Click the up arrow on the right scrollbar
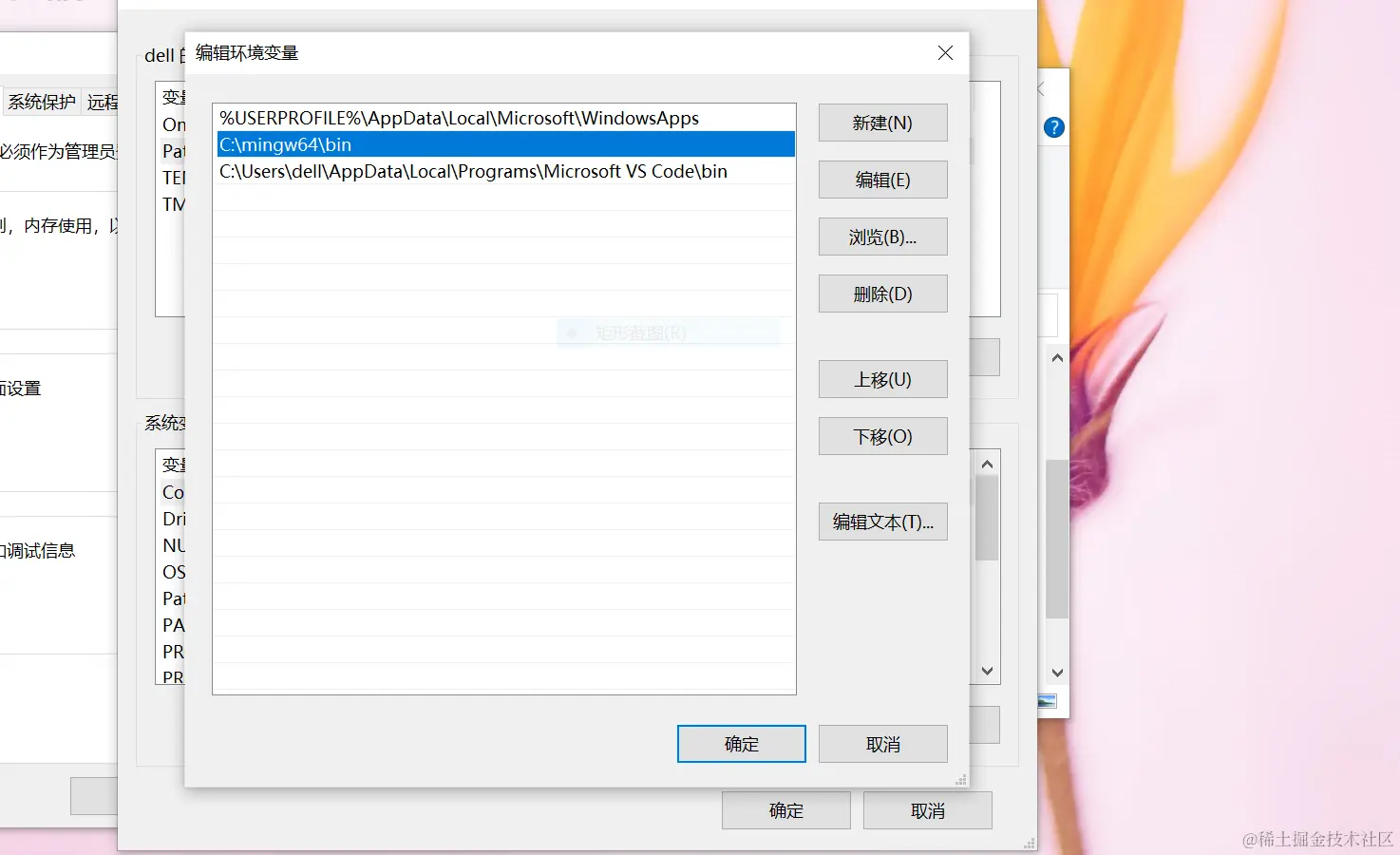1400x855 pixels. (1056, 357)
